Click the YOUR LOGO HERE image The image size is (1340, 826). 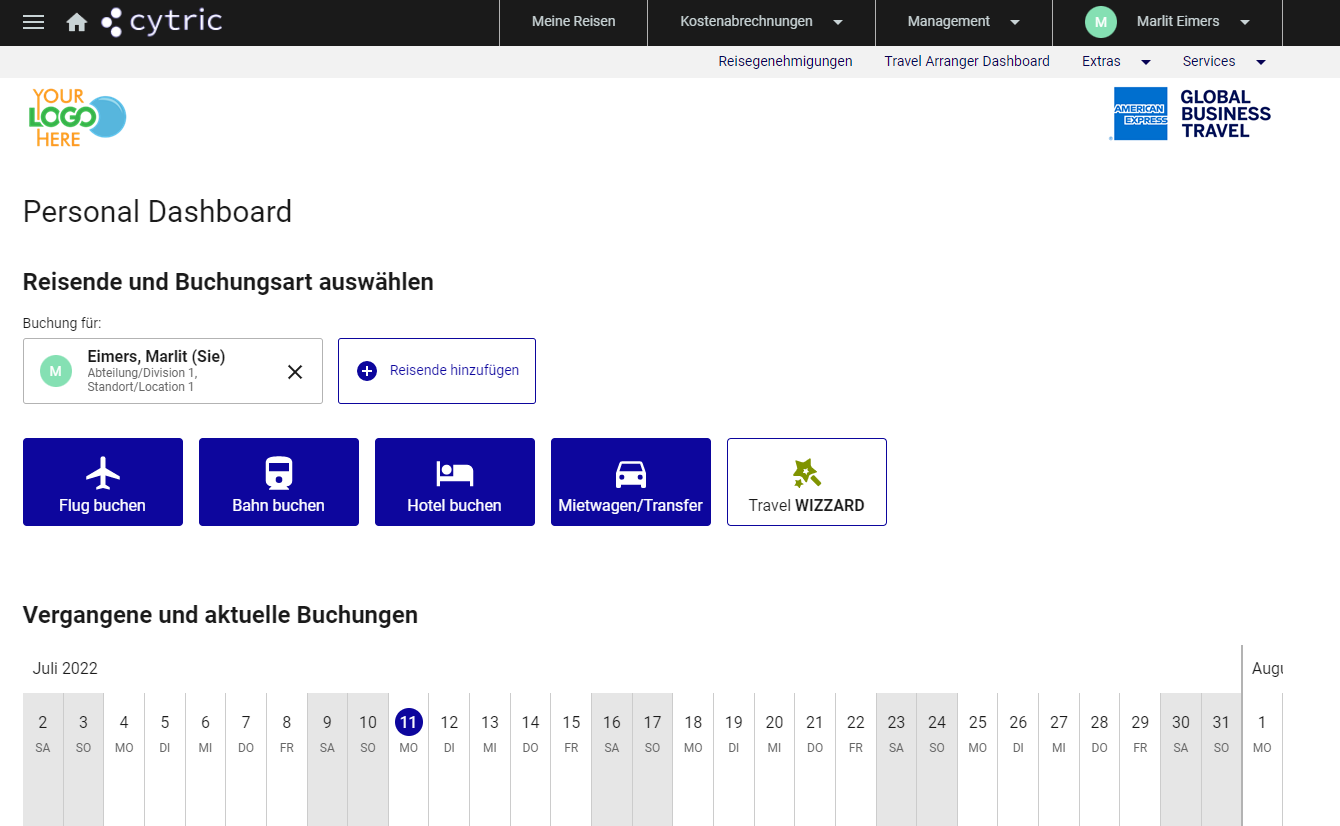point(77,118)
